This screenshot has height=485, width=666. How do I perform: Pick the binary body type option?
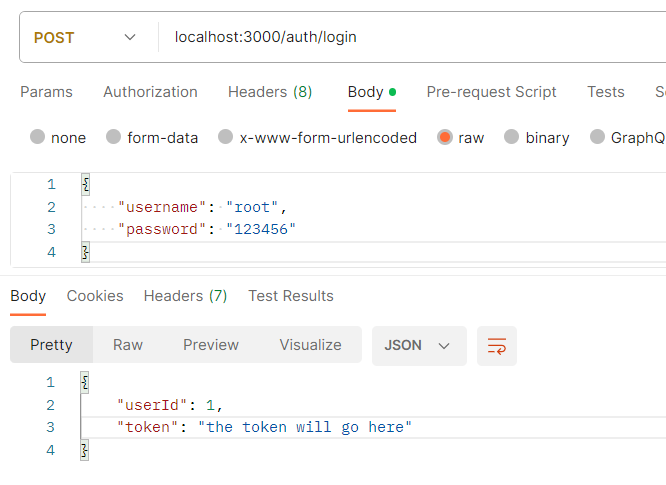point(512,138)
